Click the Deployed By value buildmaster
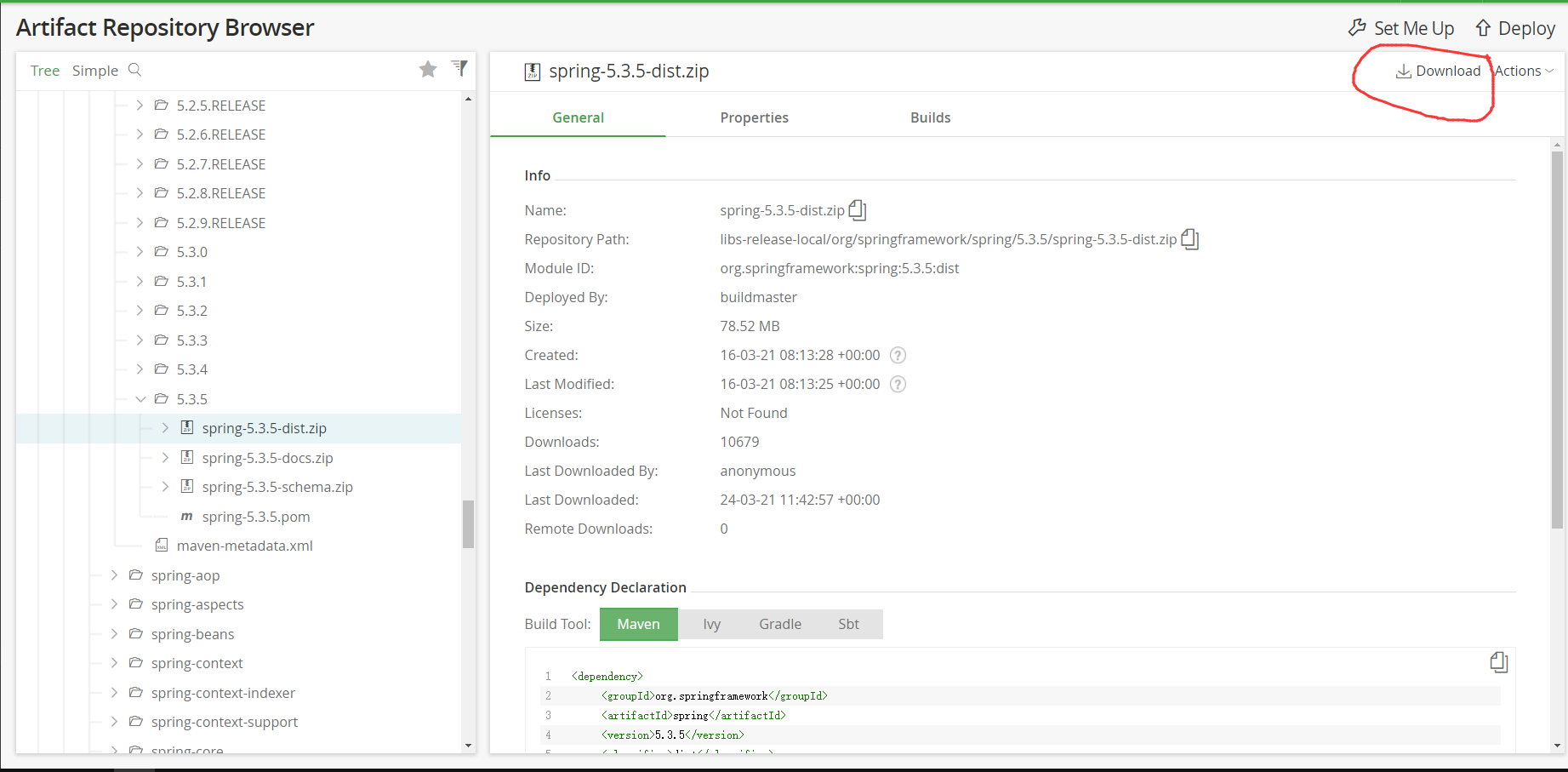1568x772 pixels. coord(758,297)
